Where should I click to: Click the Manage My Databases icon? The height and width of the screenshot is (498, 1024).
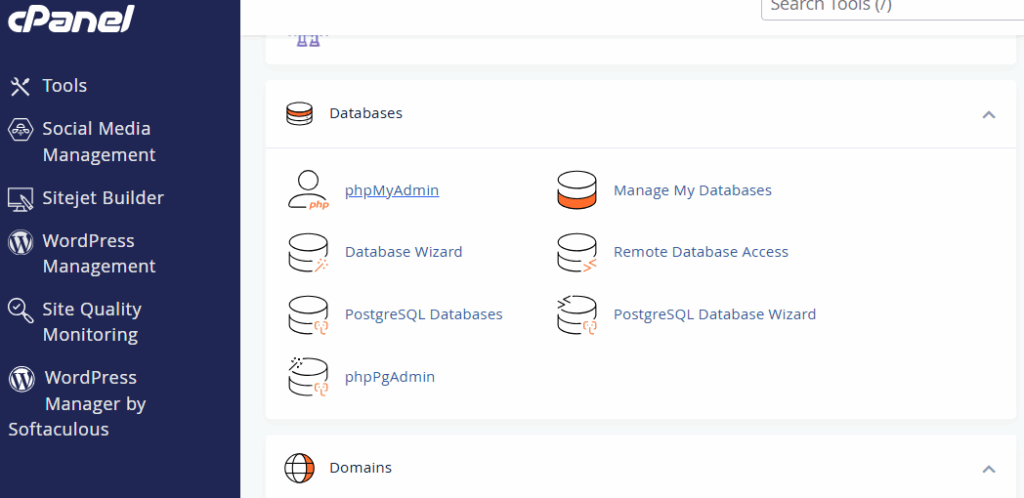tap(577, 190)
